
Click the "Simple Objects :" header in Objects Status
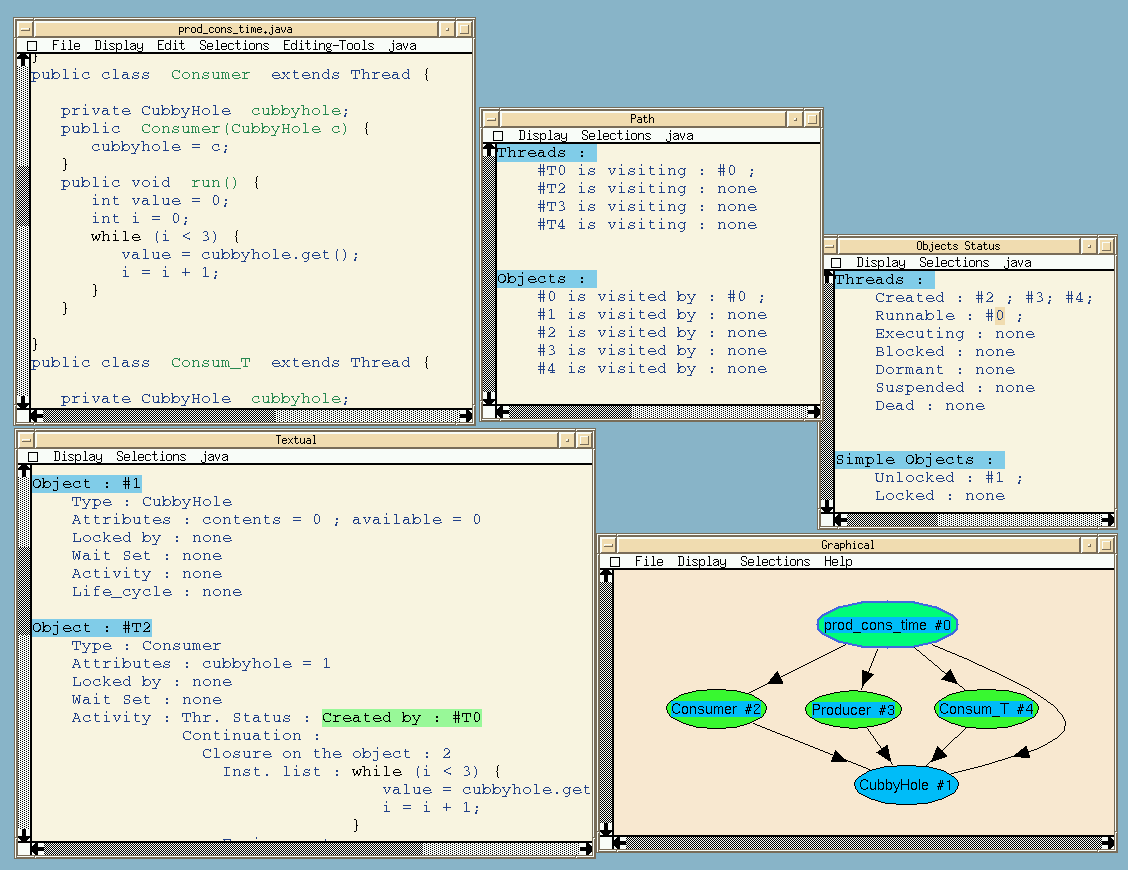(919, 459)
